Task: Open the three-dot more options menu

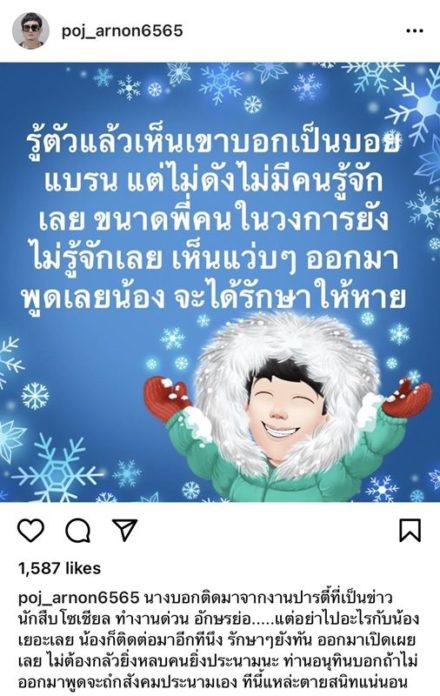Action: click(x=415, y=31)
